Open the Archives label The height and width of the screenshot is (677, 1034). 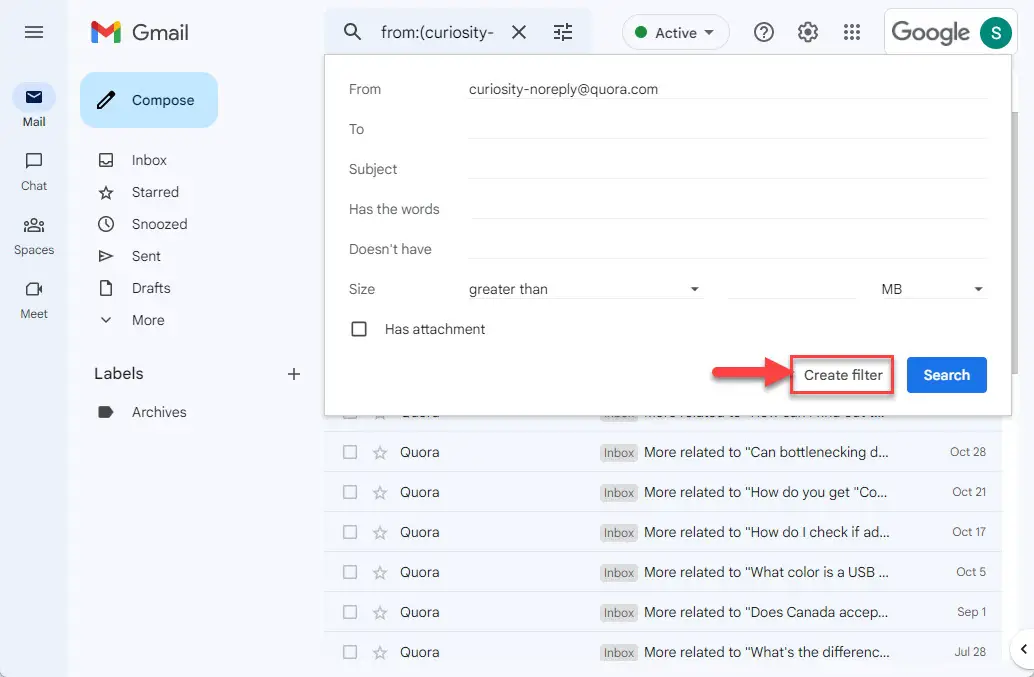tap(159, 412)
